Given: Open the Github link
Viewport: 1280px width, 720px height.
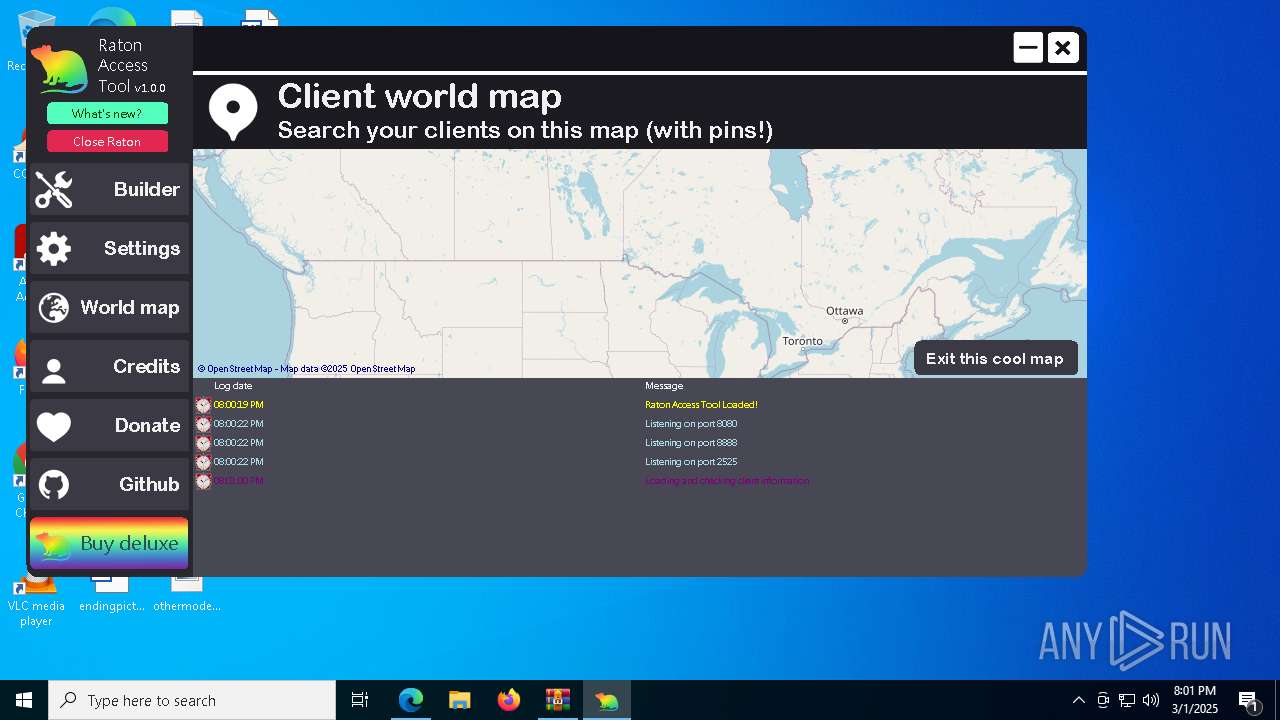Looking at the screenshot, I should 109,485.
